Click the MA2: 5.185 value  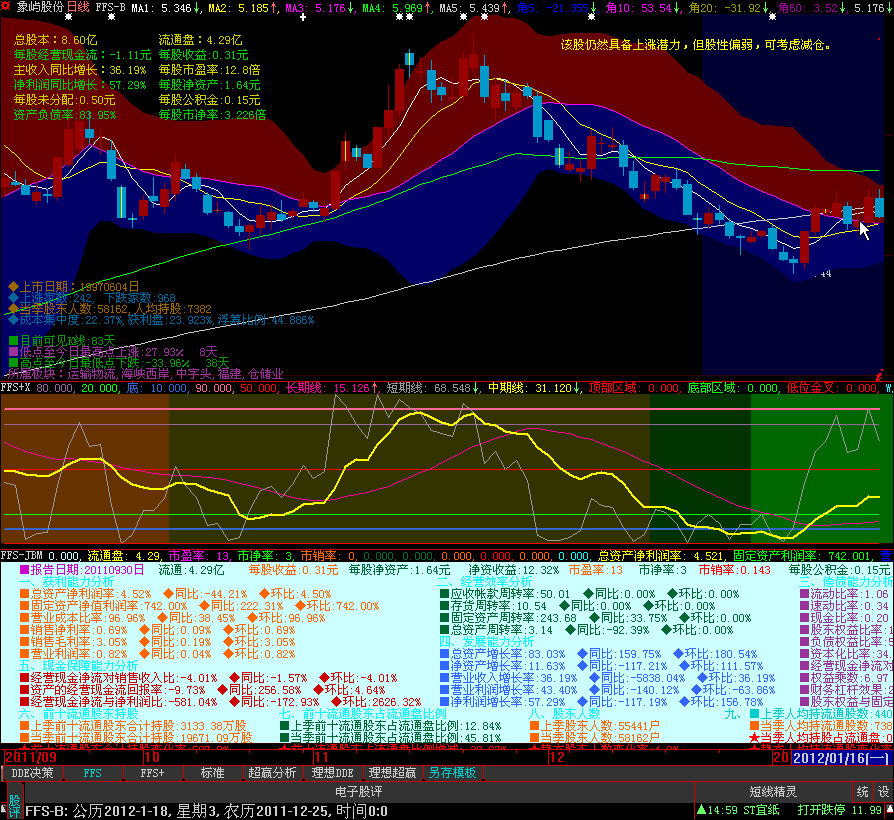243,8
